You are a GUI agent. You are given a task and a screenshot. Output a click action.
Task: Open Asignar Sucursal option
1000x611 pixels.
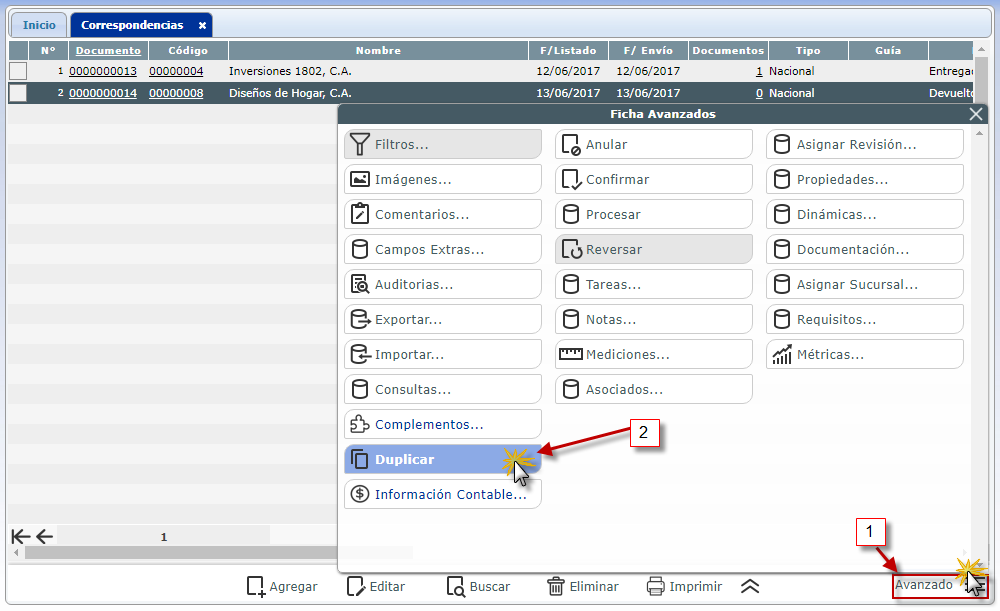coord(865,284)
